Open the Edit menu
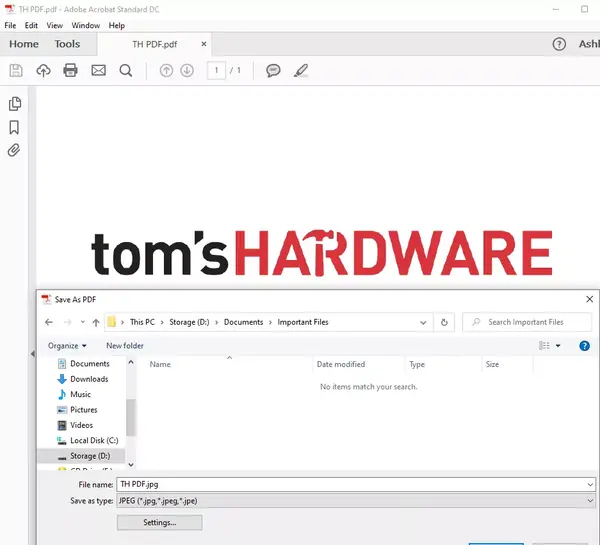The image size is (600, 545). (31, 26)
